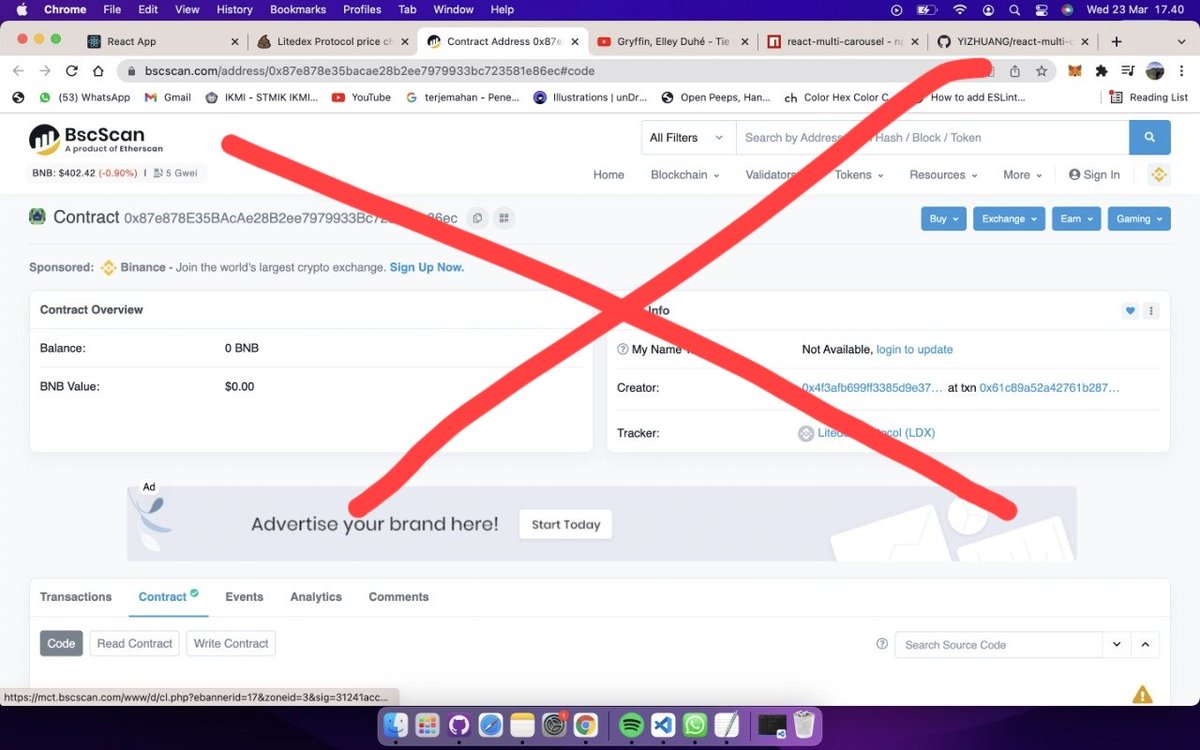Open the Exchange dropdown button
The width and height of the screenshot is (1200, 750).
pos(1009,219)
